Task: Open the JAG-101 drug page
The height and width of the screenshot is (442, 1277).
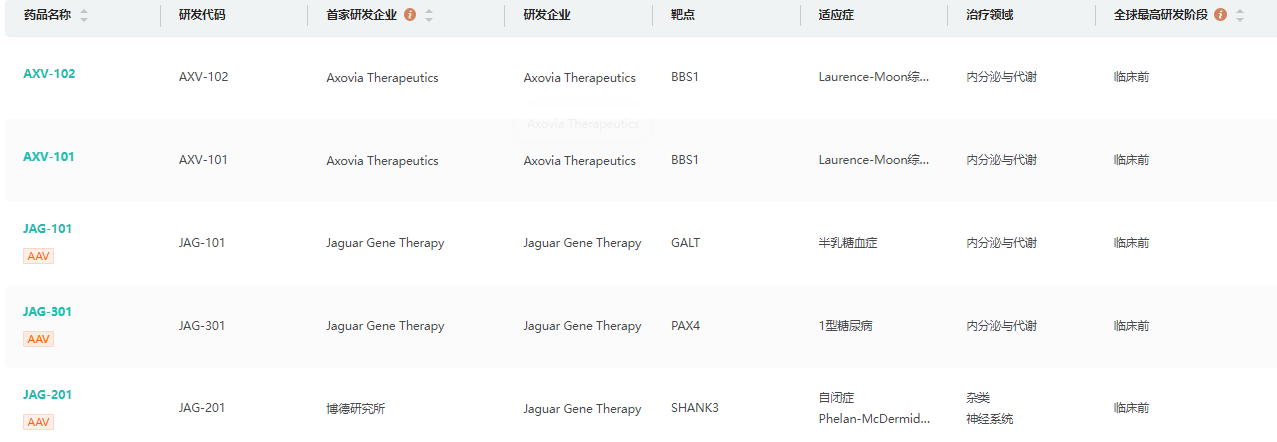Action: click(48, 229)
